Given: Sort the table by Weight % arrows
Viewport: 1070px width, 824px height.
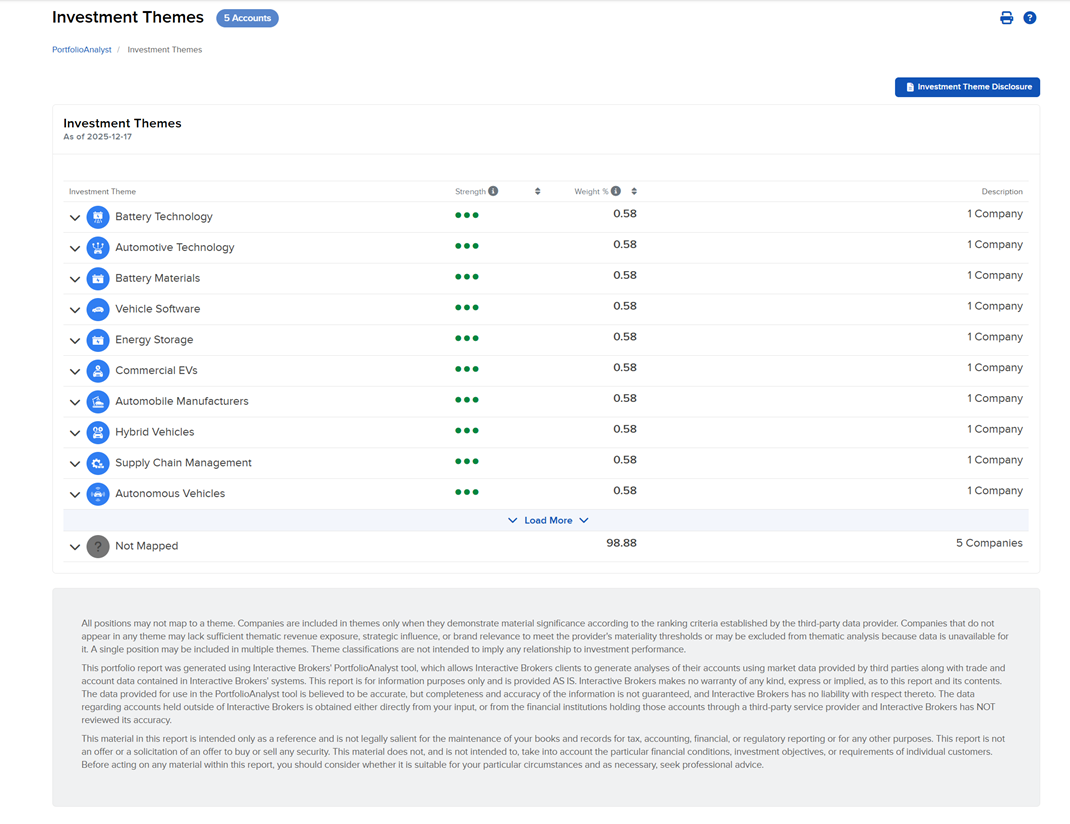Looking at the screenshot, I should tap(634, 191).
